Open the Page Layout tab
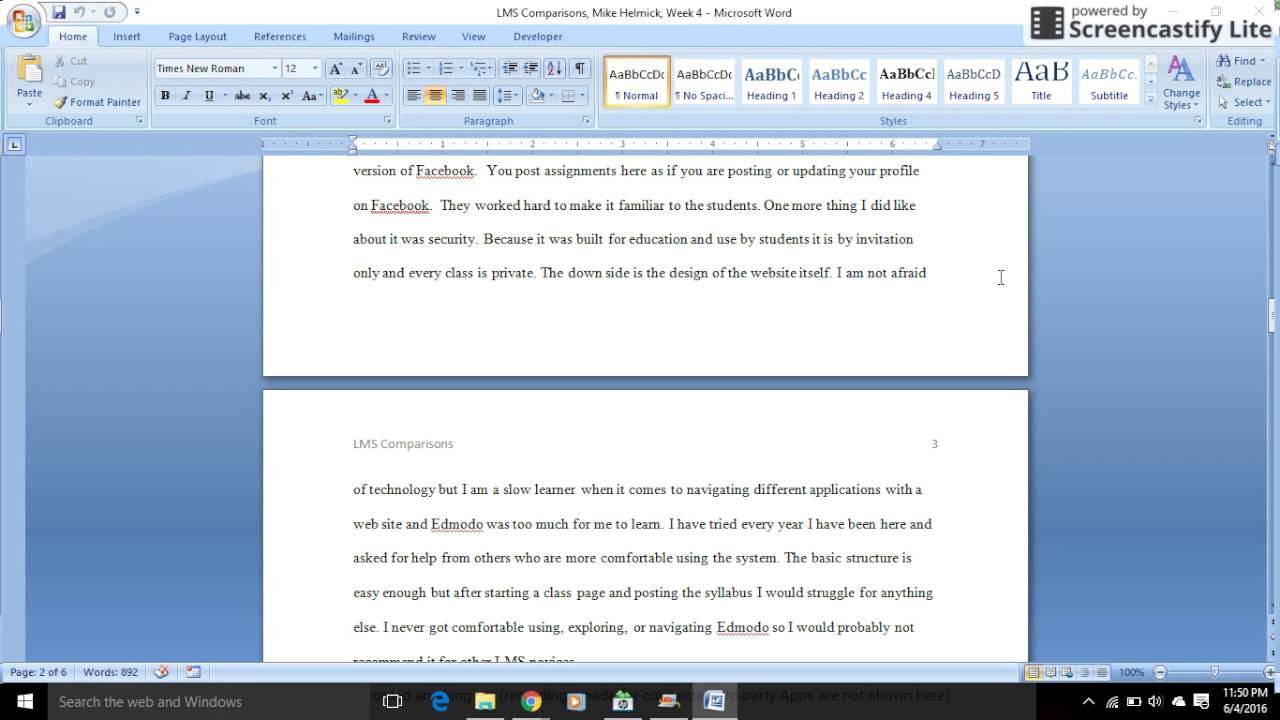This screenshot has height=720, width=1280. click(x=197, y=36)
